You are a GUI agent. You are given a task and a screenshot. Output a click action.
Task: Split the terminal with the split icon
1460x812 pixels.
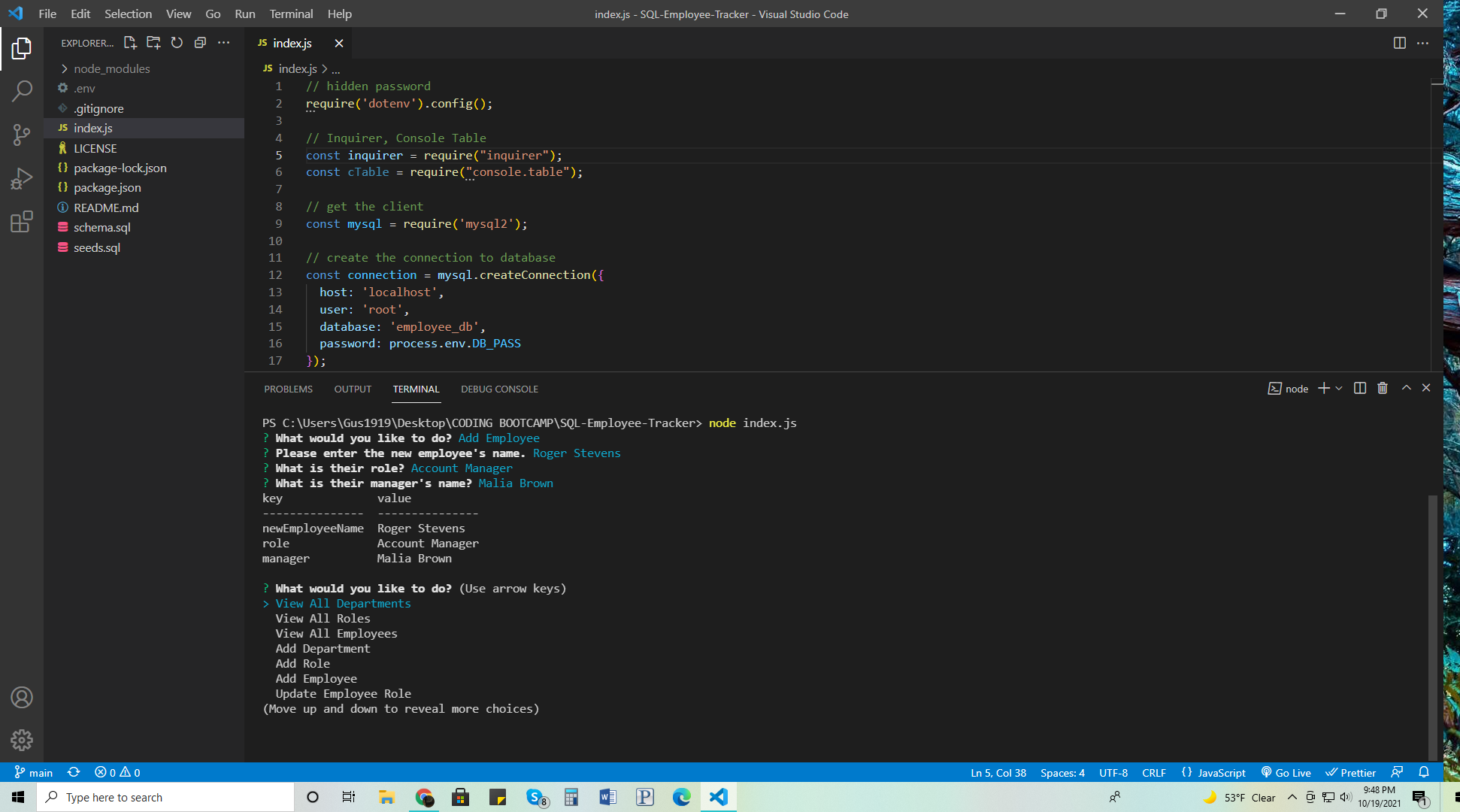point(1359,388)
